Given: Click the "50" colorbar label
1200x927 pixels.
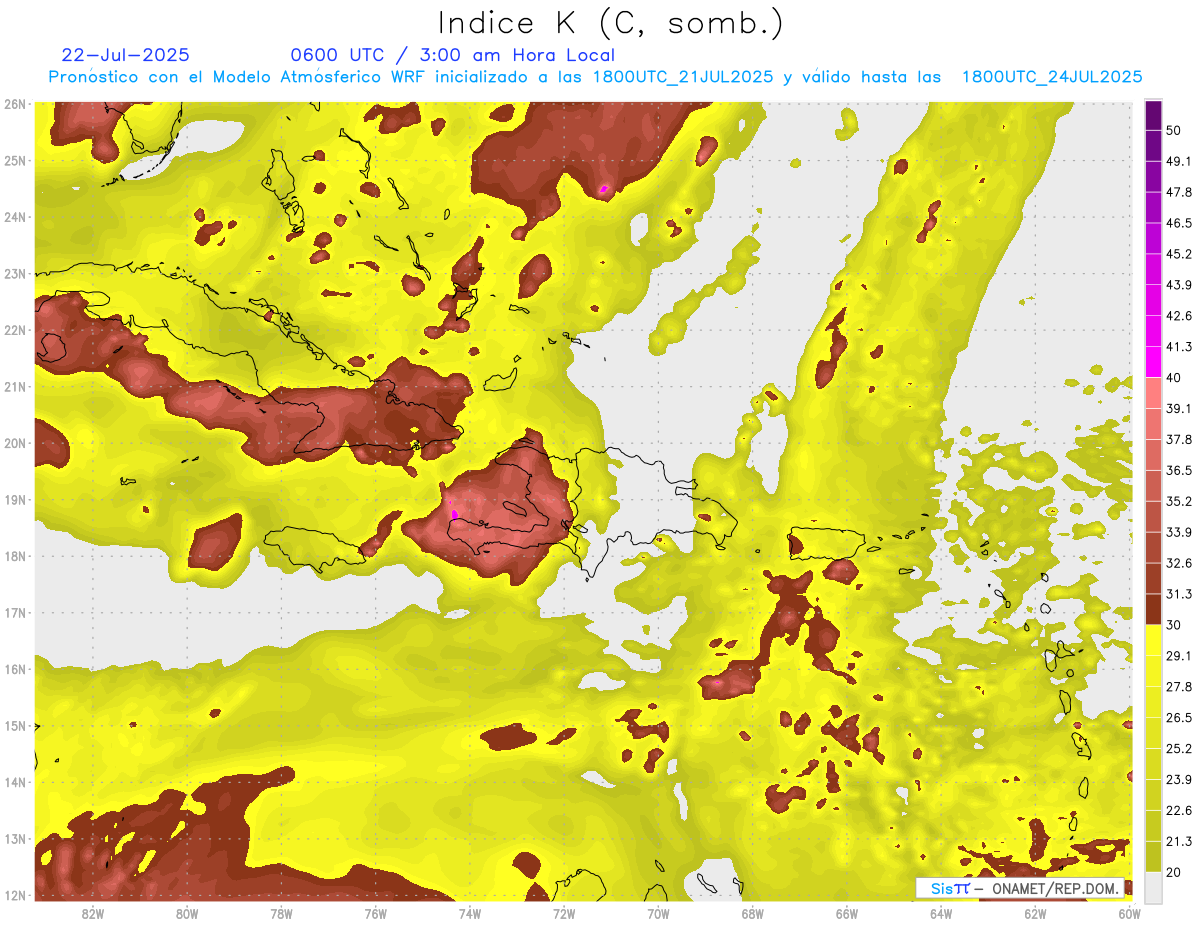Looking at the screenshot, I should [1174, 131].
